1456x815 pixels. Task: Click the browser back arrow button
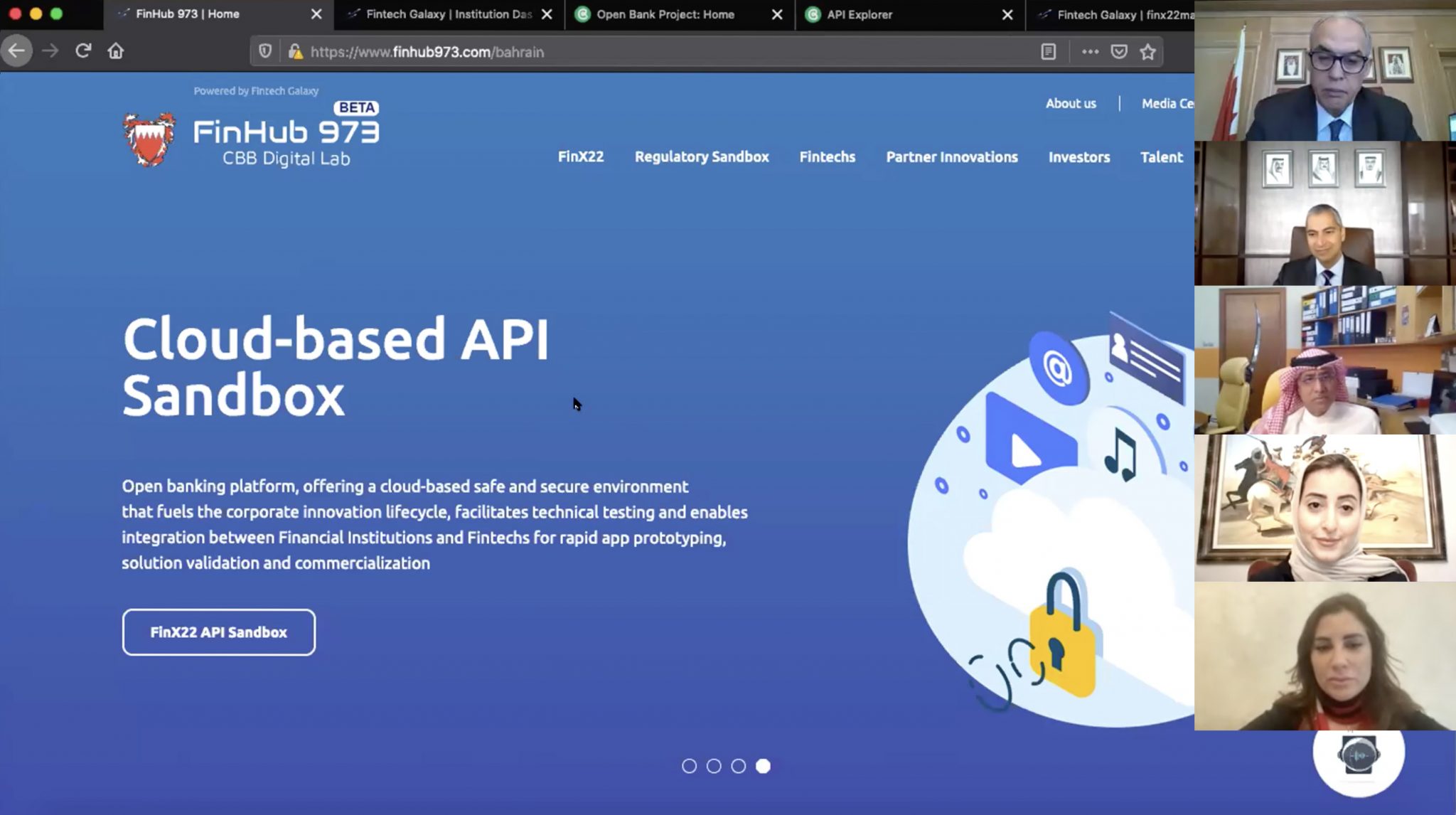(17, 51)
